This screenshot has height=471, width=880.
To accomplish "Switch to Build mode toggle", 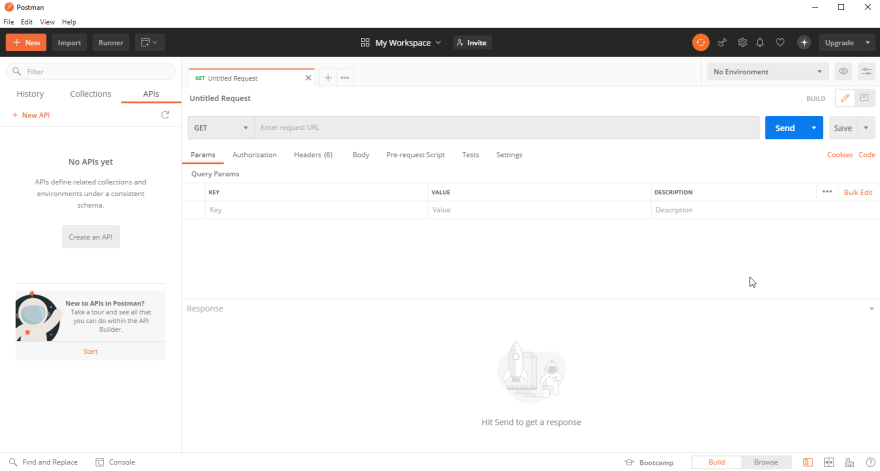I will [717, 463].
